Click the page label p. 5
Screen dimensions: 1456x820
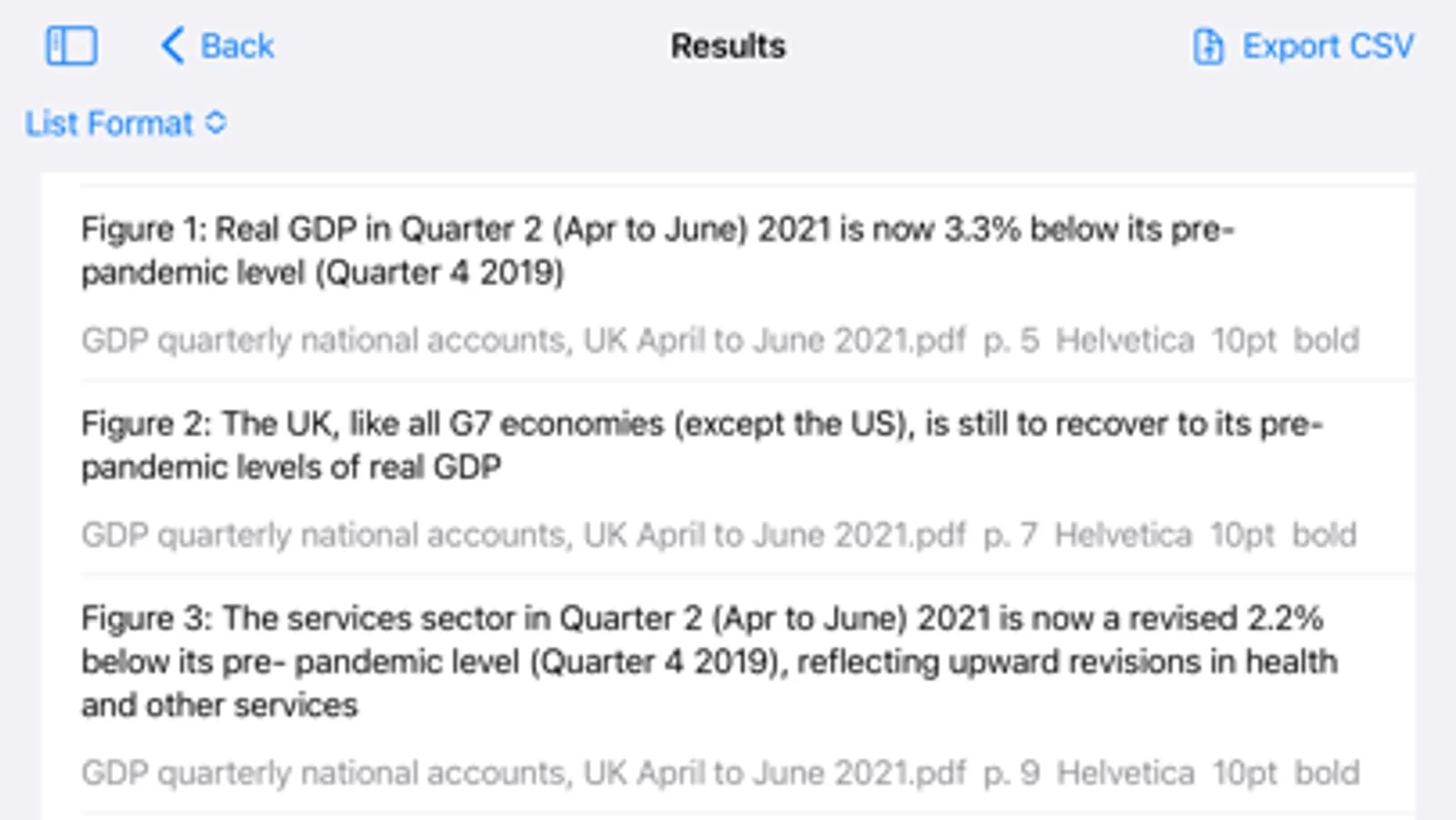(x=1011, y=340)
